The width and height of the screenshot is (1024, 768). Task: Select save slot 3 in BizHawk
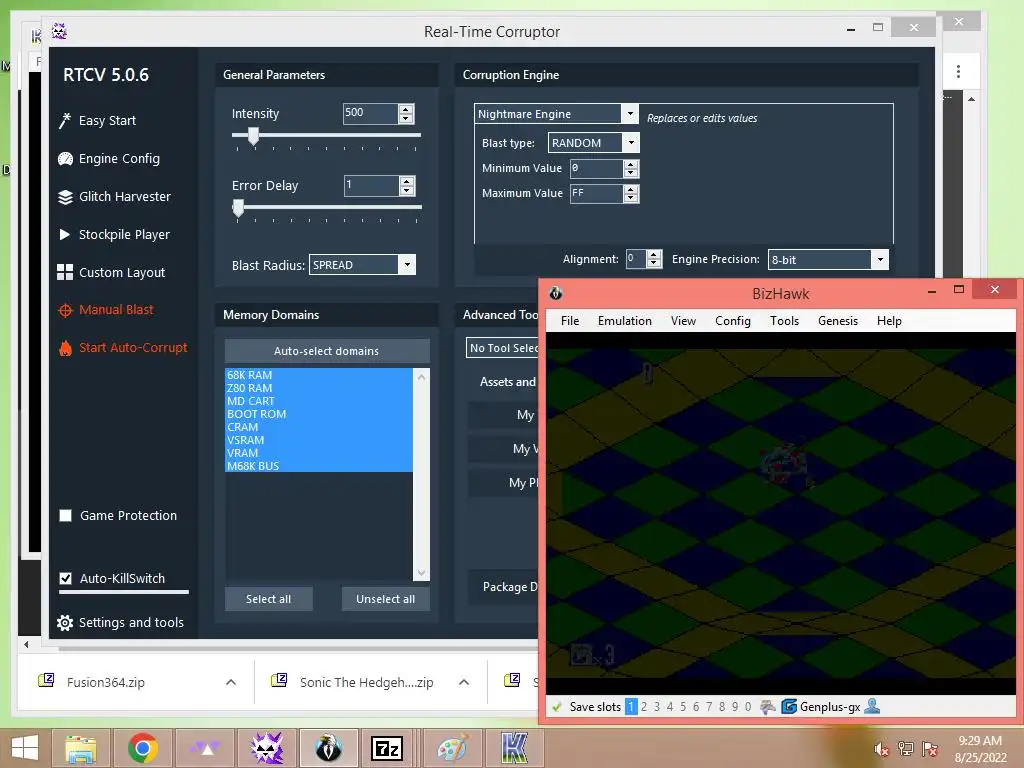[x=657, y=707]
